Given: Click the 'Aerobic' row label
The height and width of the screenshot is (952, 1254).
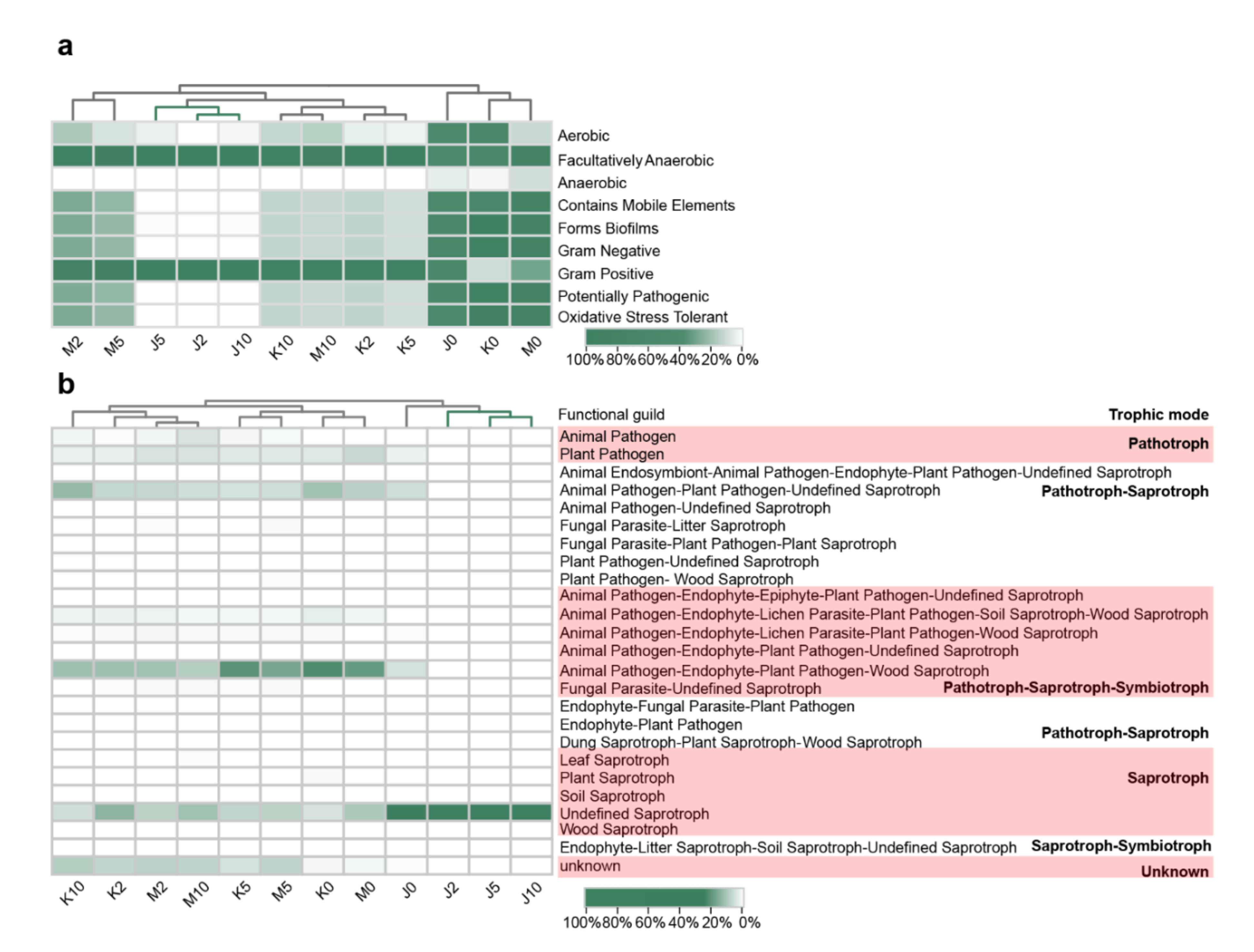Looking at the screenshot, I should coord(583,136).
